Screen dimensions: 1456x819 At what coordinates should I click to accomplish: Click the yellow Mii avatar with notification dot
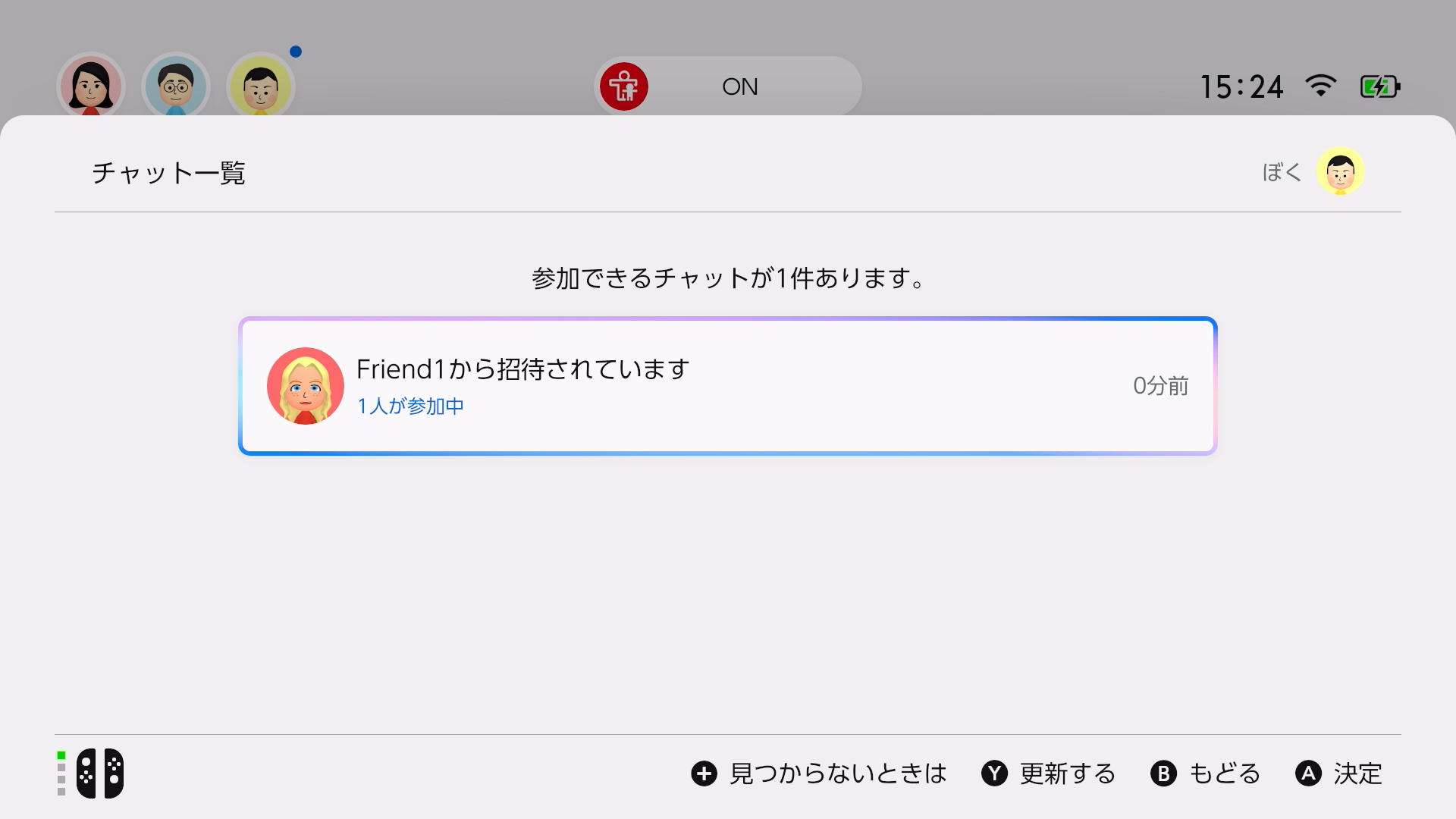point(260,86)
